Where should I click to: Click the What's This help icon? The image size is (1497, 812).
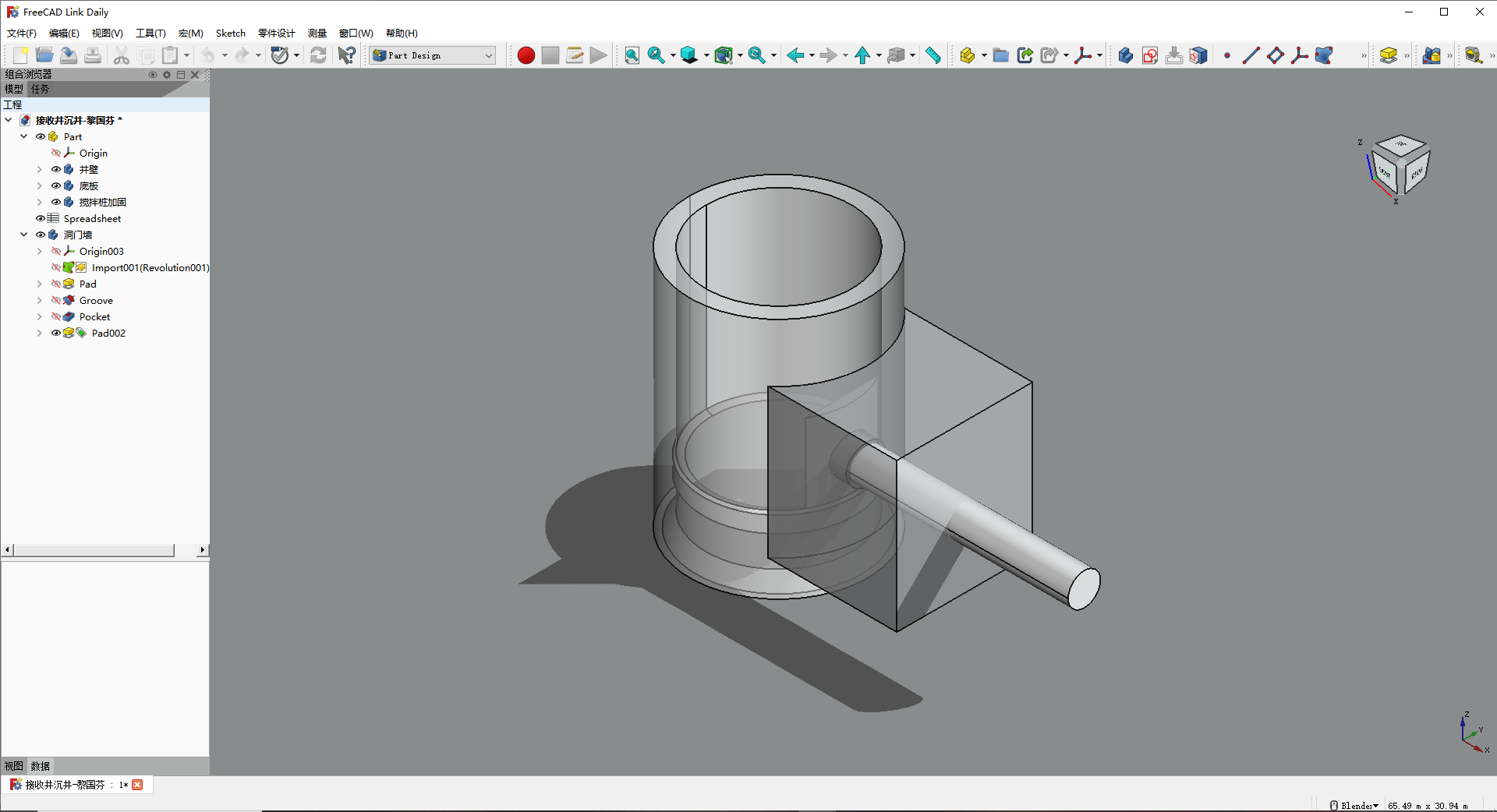tap(346, 55)
